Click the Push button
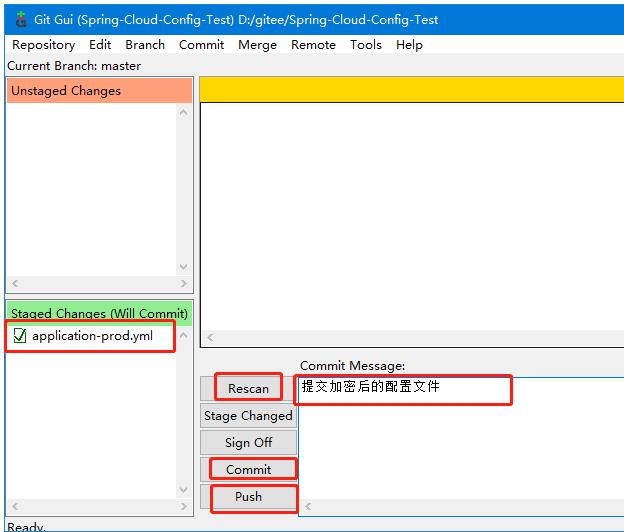The image size is (624, 532). coord(248,496)
